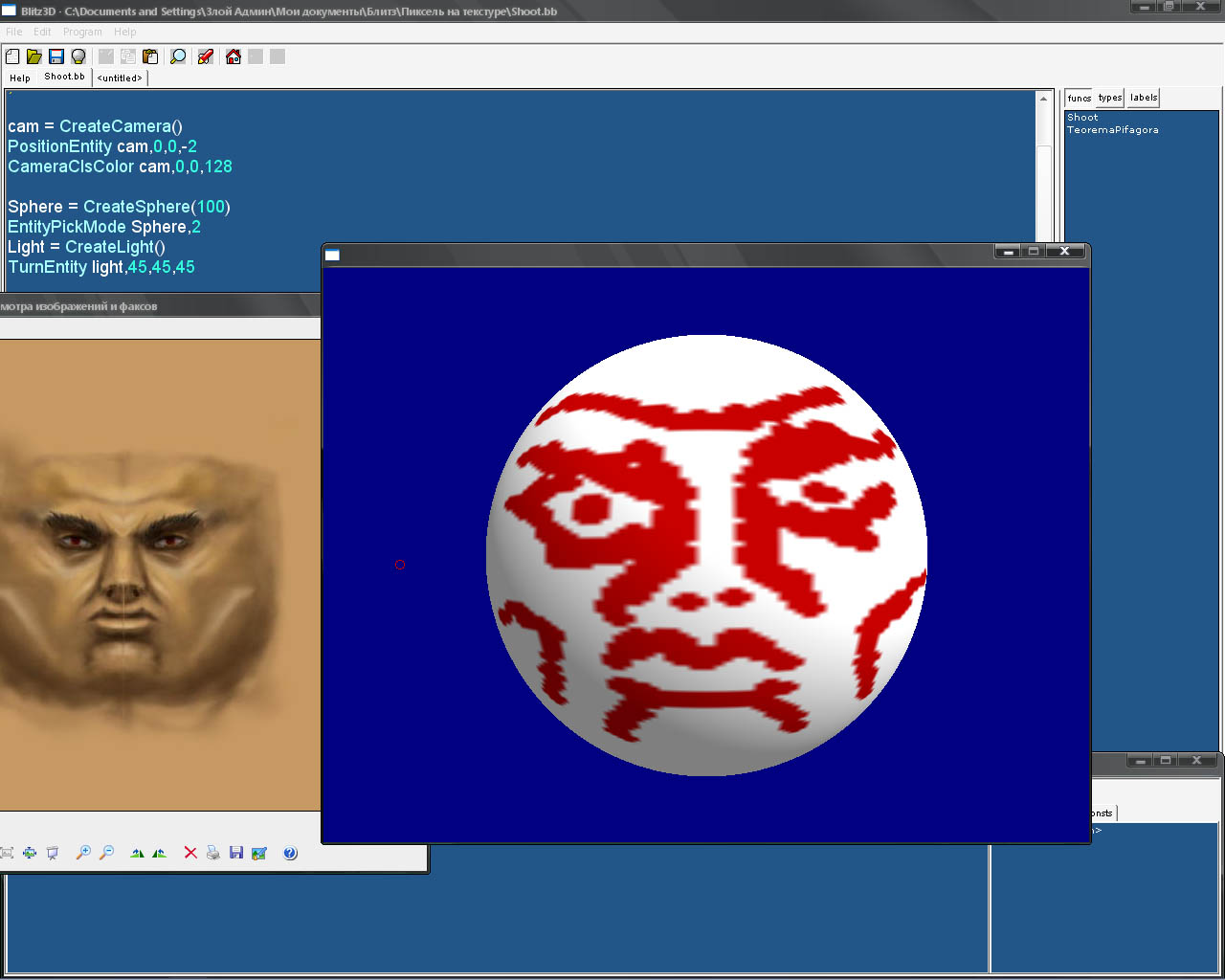Select the types tab in the side panel
Image resolution: width=1225 pixels, height=980 pixels.
click(1110, 98)
